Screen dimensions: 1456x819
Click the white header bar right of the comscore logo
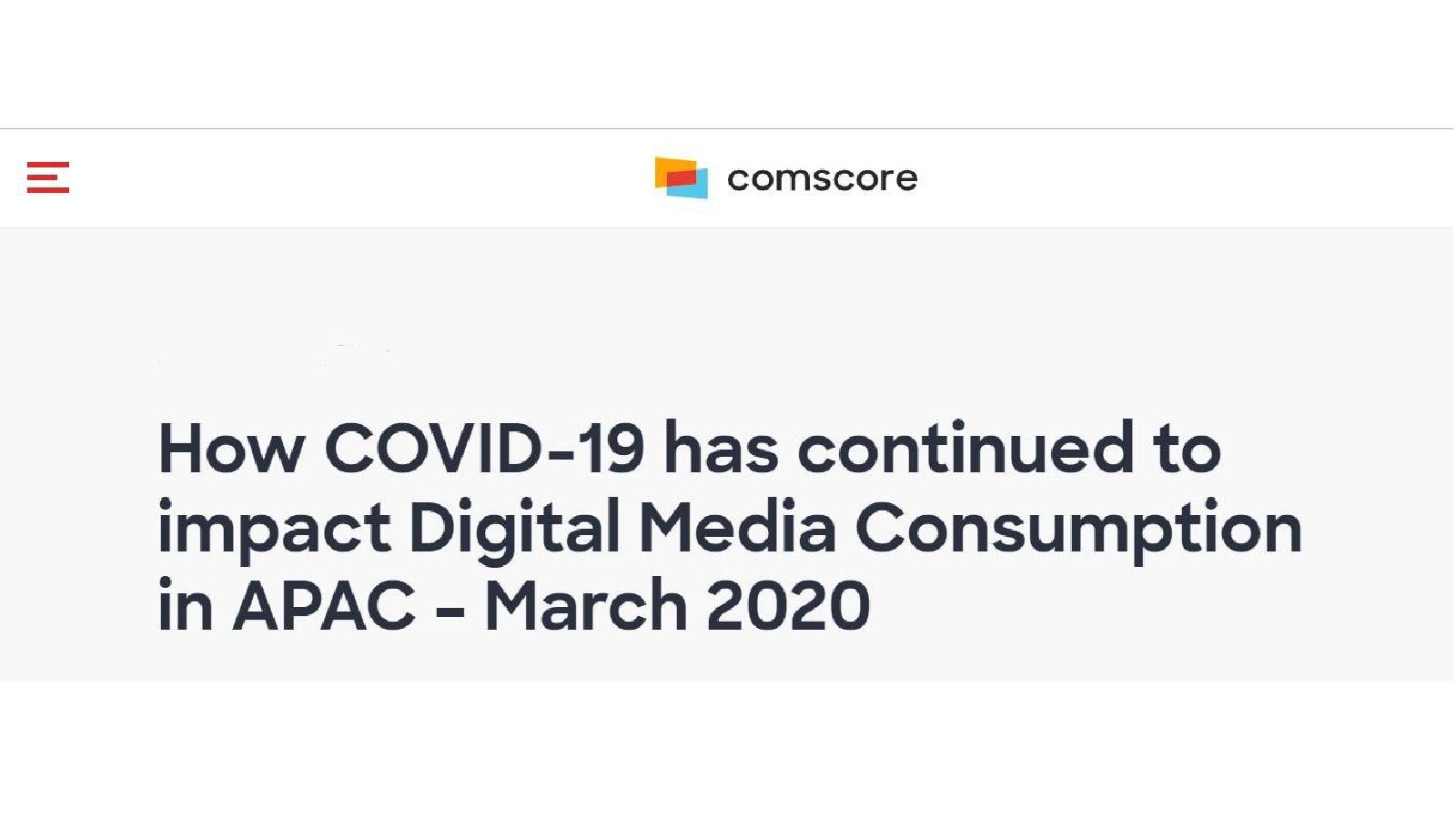(1183, 178)
